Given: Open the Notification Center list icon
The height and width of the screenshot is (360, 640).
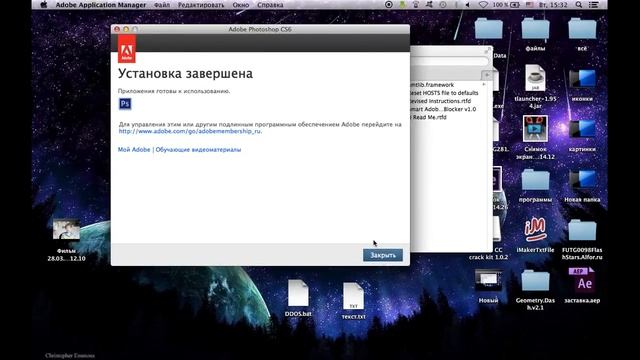Looking at the screenshot, I should (594, 5).
